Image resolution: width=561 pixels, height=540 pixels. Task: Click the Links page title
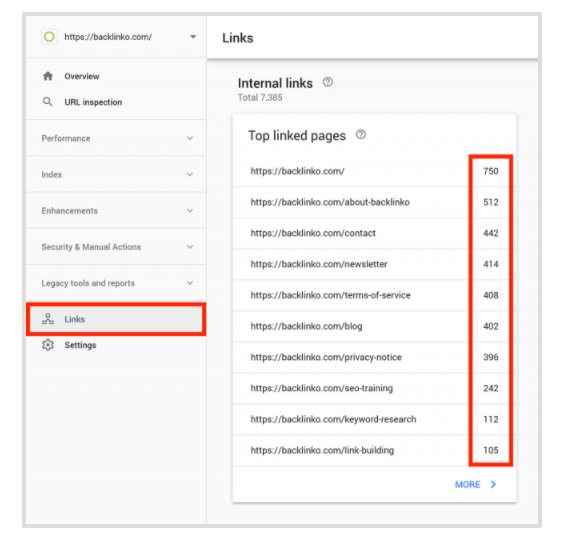click(238, 38)
